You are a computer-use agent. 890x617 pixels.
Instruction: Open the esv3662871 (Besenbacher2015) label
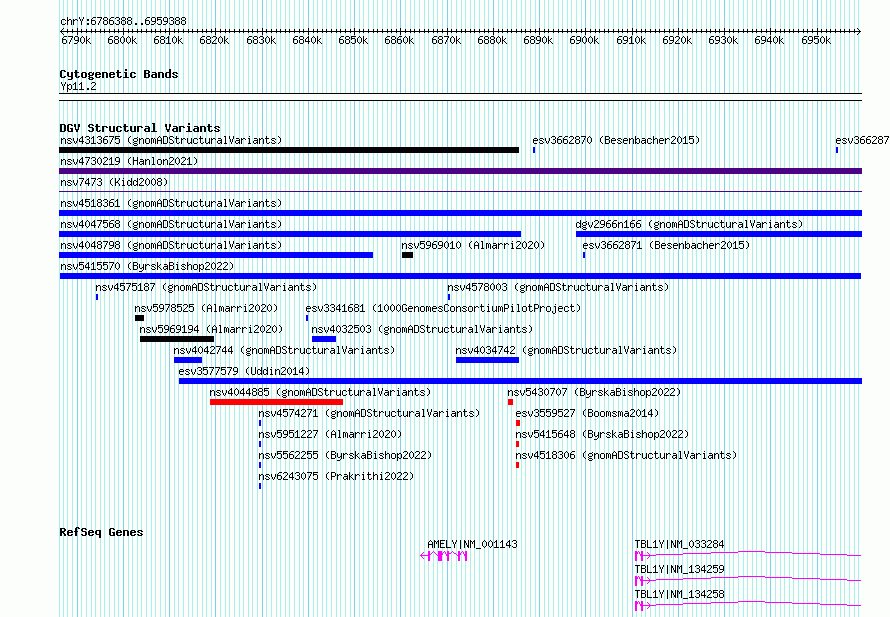pos(666,245)
